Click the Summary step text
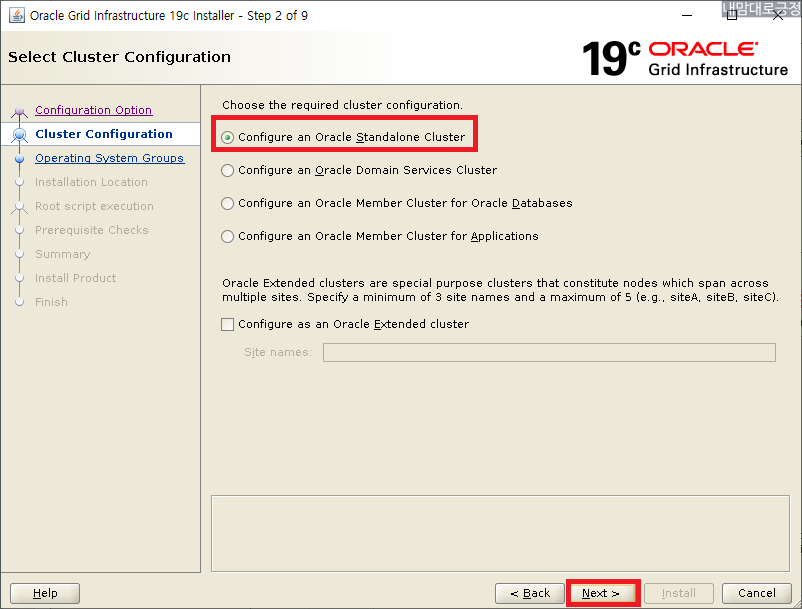 tap(62, 254)
